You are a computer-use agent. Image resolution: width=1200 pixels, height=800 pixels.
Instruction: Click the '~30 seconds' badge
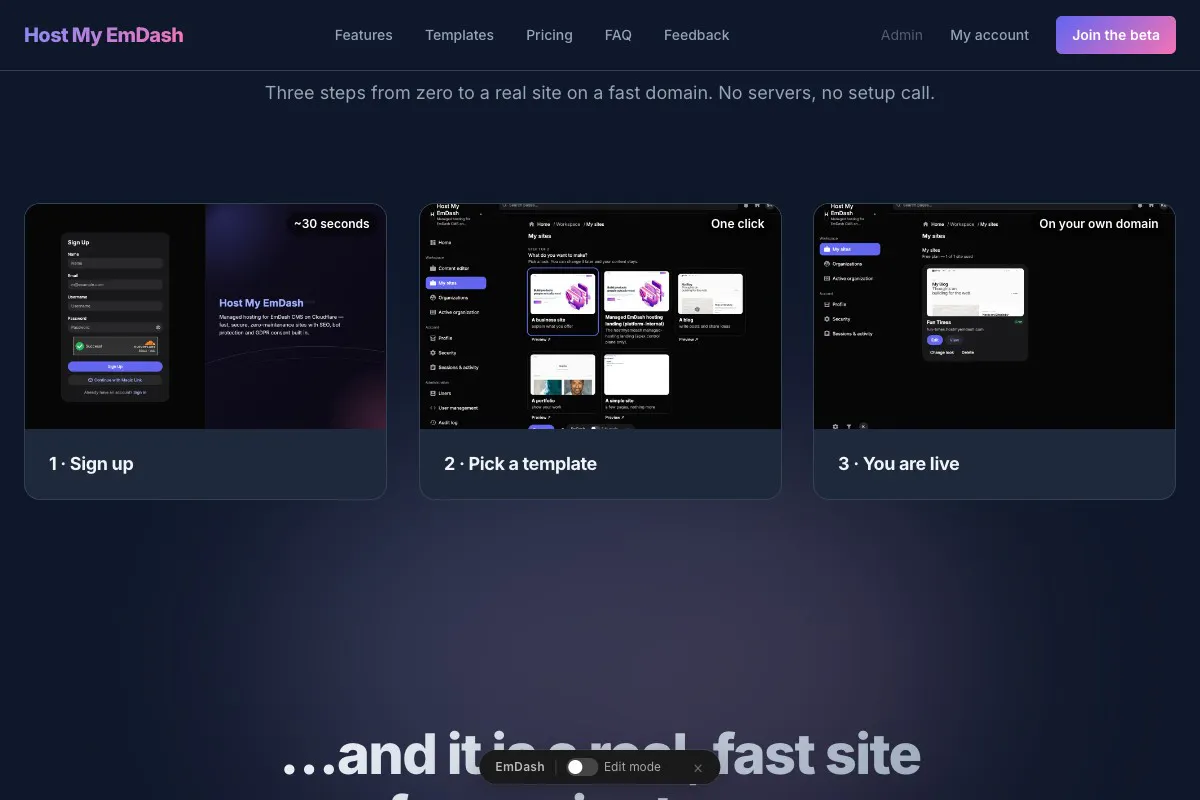[x=332, y=224]
